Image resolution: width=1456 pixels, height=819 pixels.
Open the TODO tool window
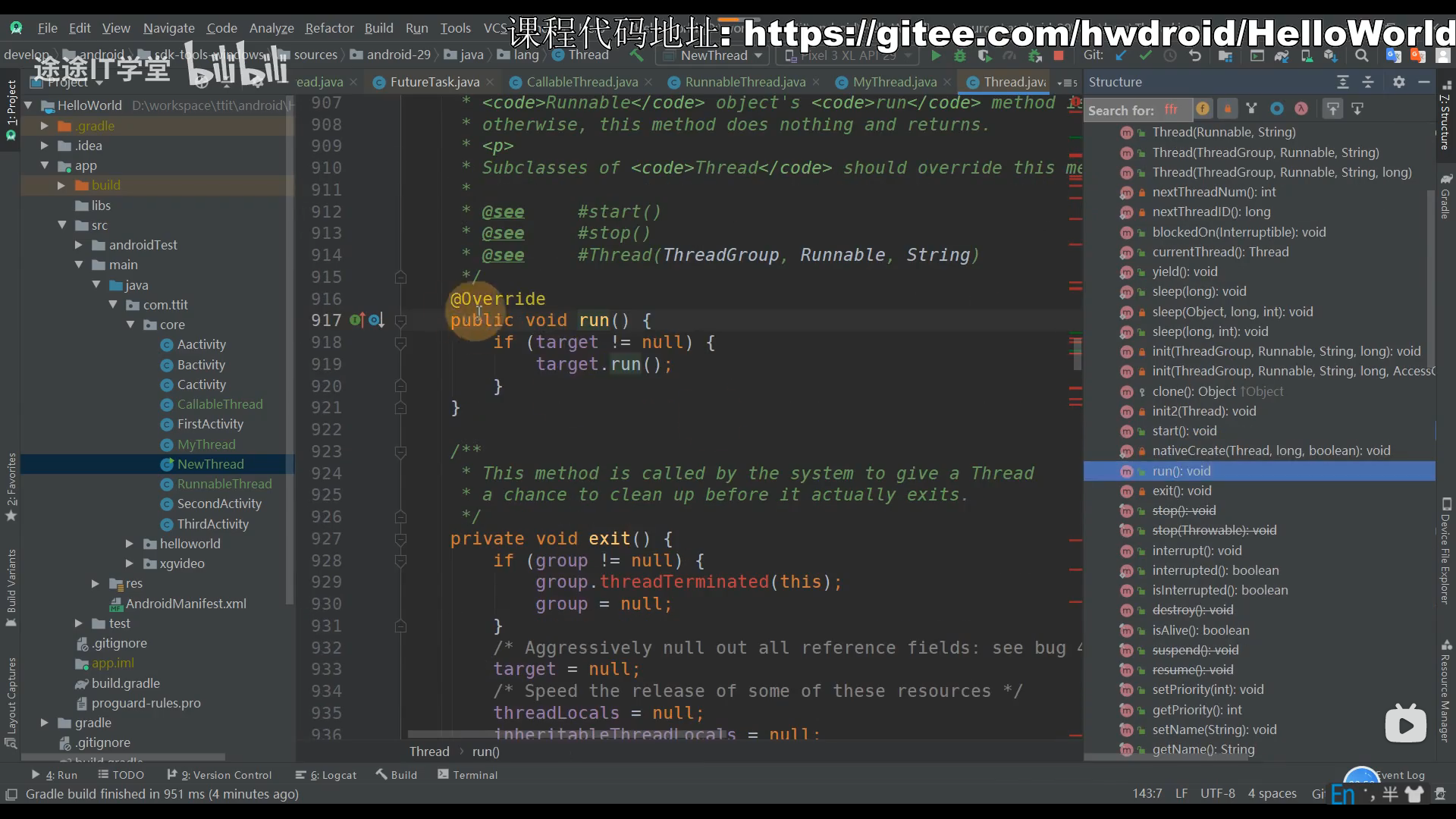tap(121, 775)
